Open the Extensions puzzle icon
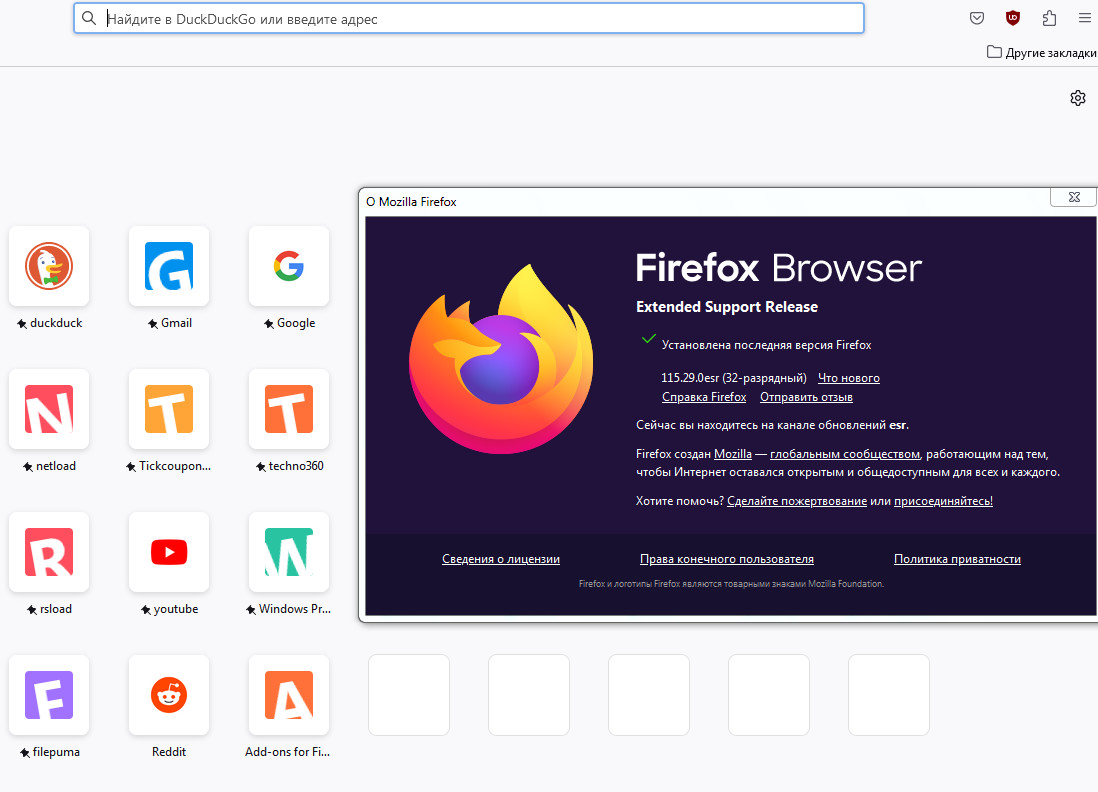 coord(1049,18)
